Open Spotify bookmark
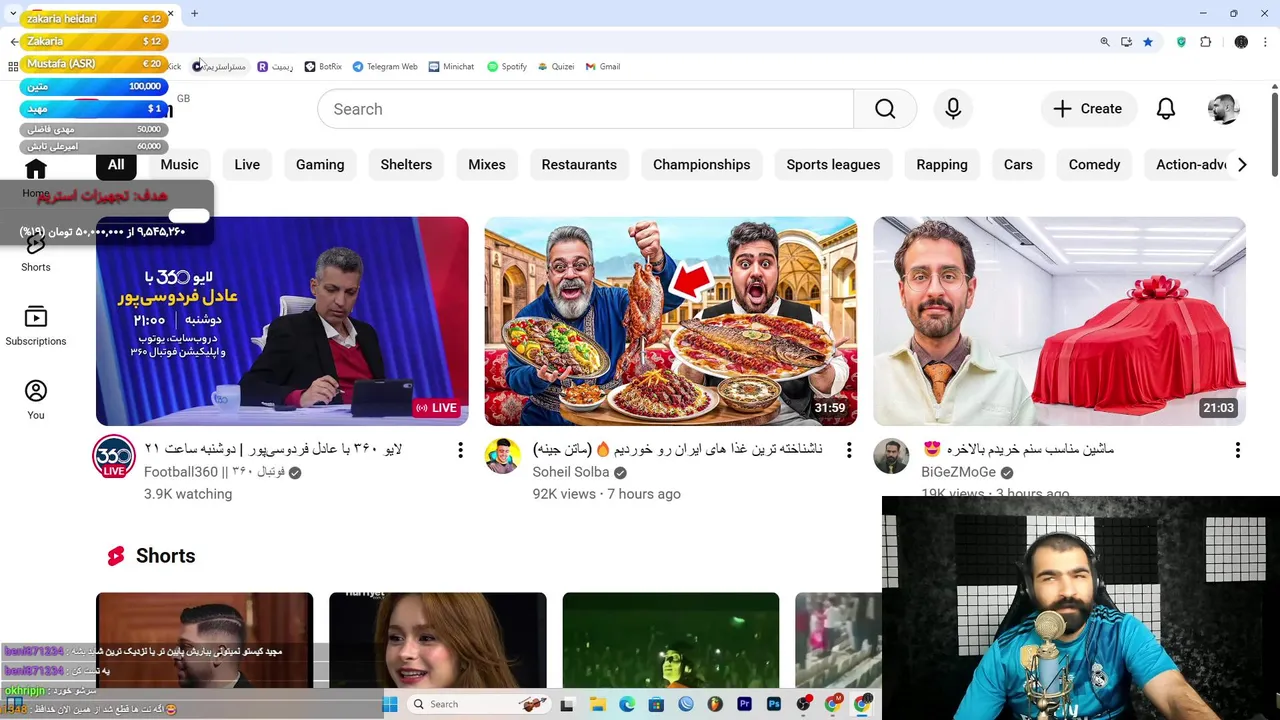The width and height of the screenshot is (1280, 720). click(507, 67)
